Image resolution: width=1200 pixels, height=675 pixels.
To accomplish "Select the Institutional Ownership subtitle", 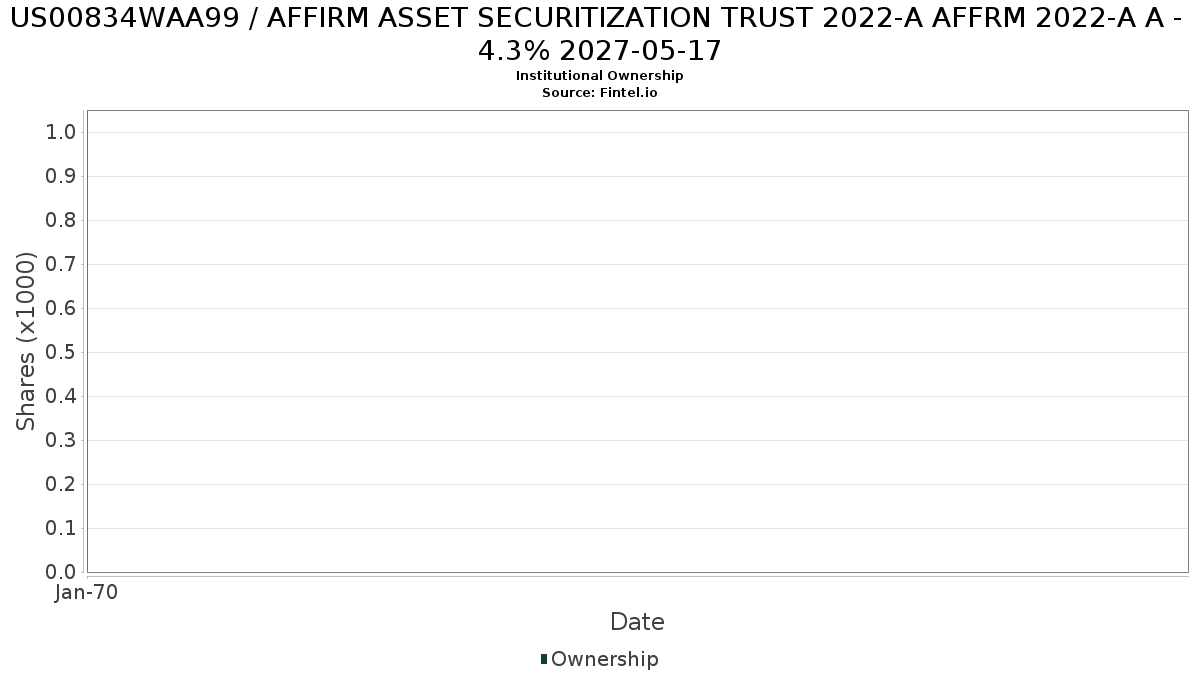I will coord(599,76).
